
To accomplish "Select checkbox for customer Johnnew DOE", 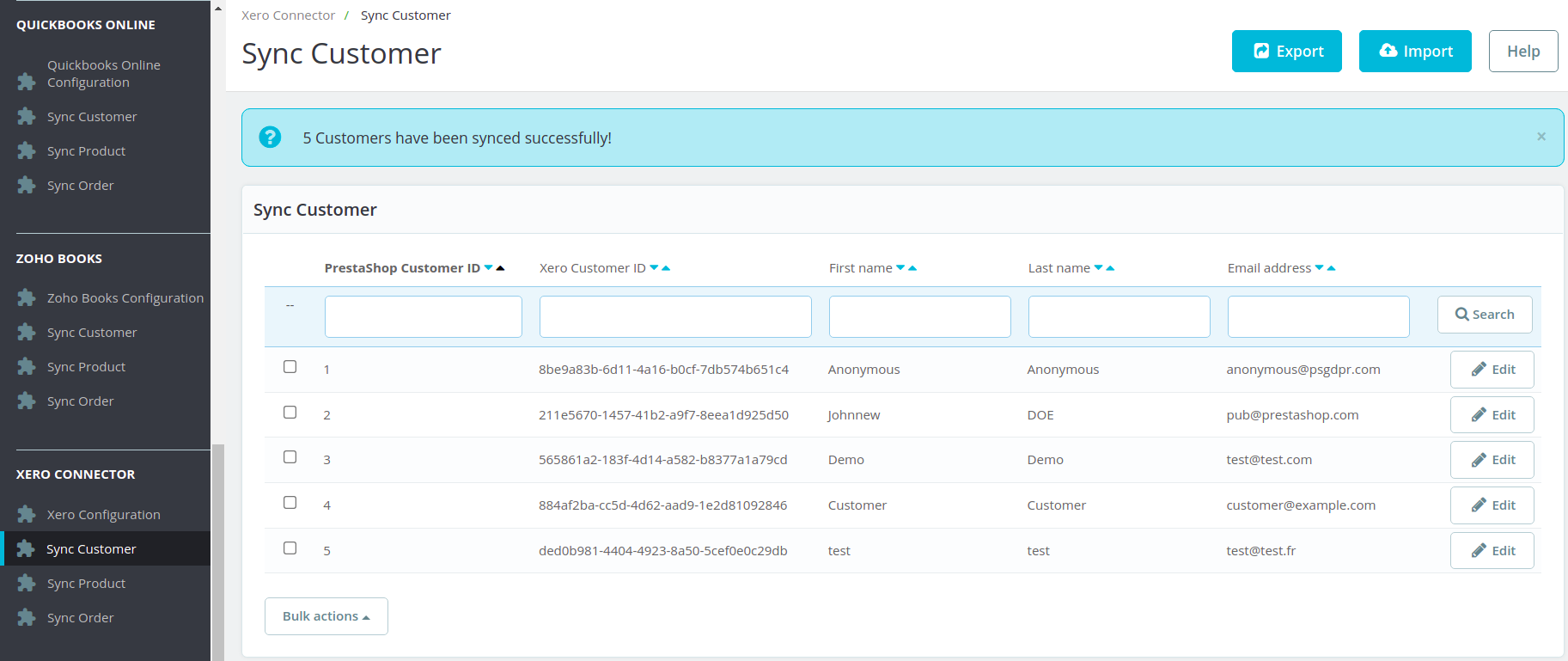I will click(290, 412).
